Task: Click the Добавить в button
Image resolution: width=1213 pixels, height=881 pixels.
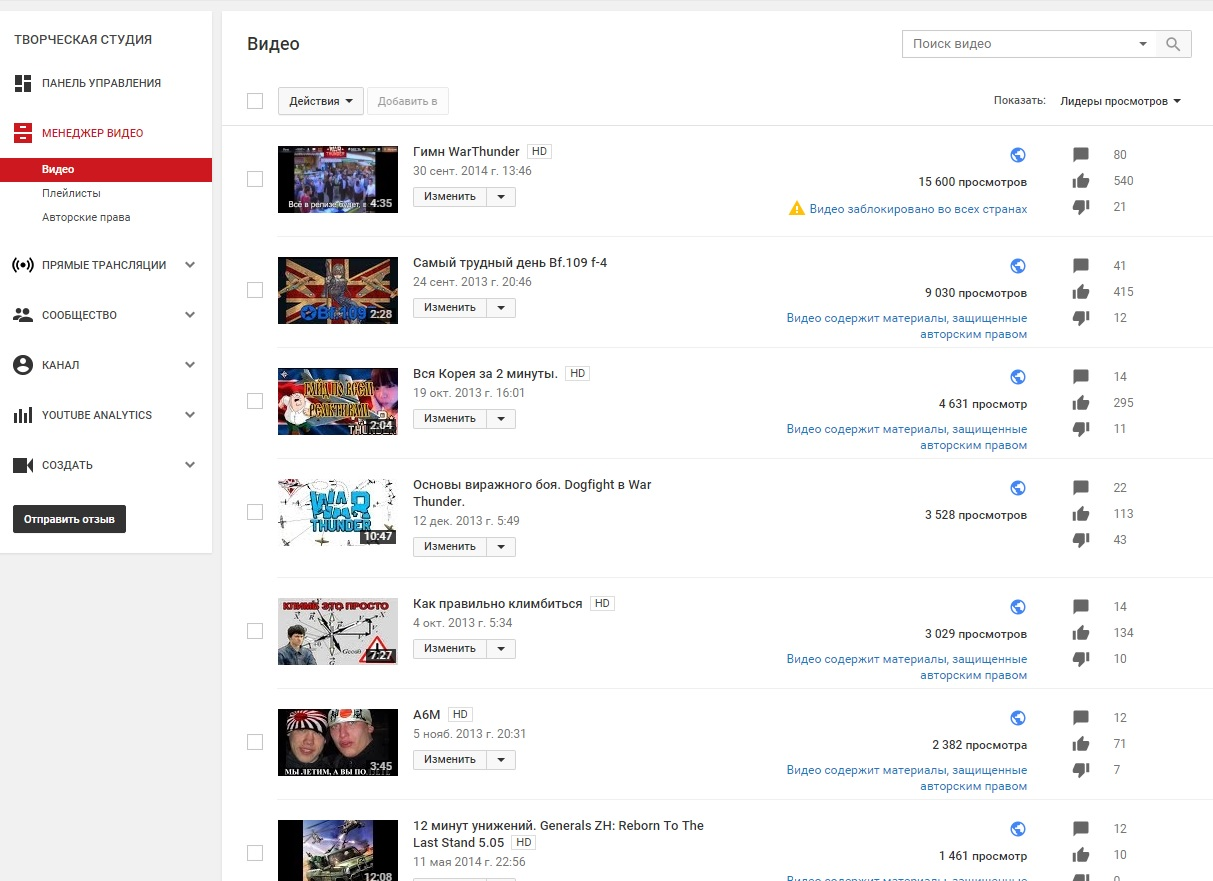Action: coord(408,101)
